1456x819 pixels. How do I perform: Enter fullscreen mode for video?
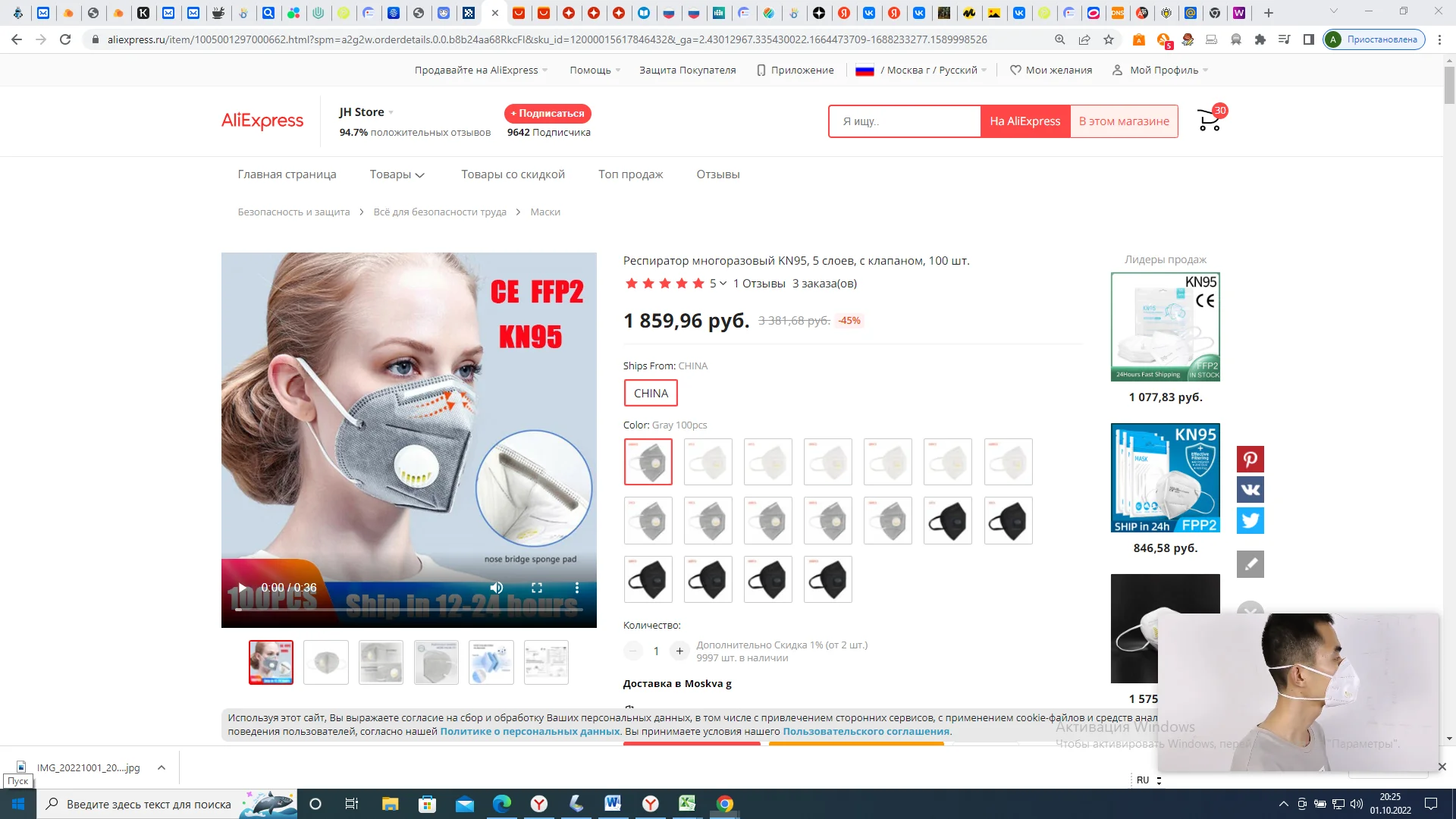[x=537, y=588]
